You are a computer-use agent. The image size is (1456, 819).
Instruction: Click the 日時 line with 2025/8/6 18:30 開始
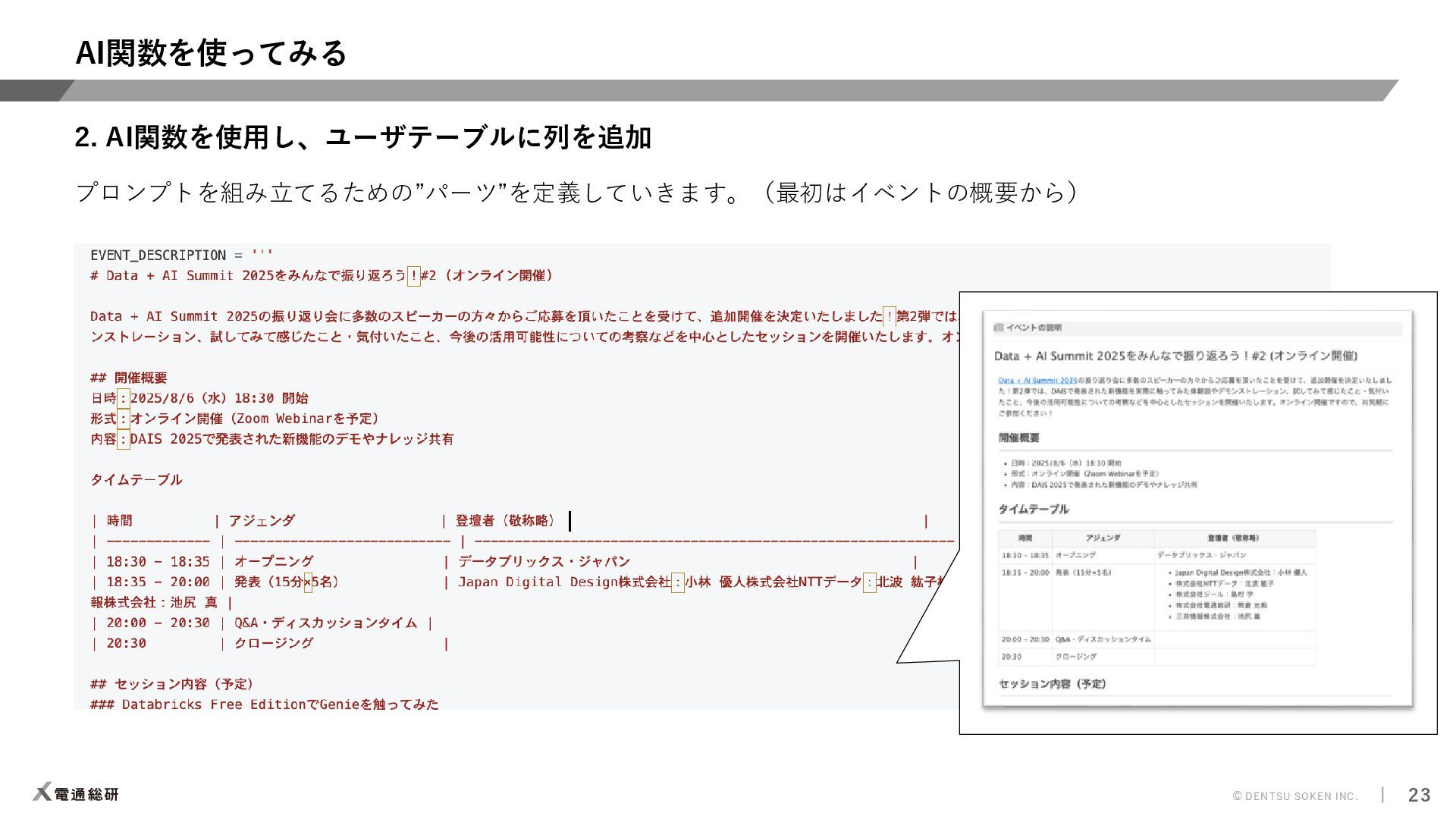pyautogui.click(x=199, y=398)
